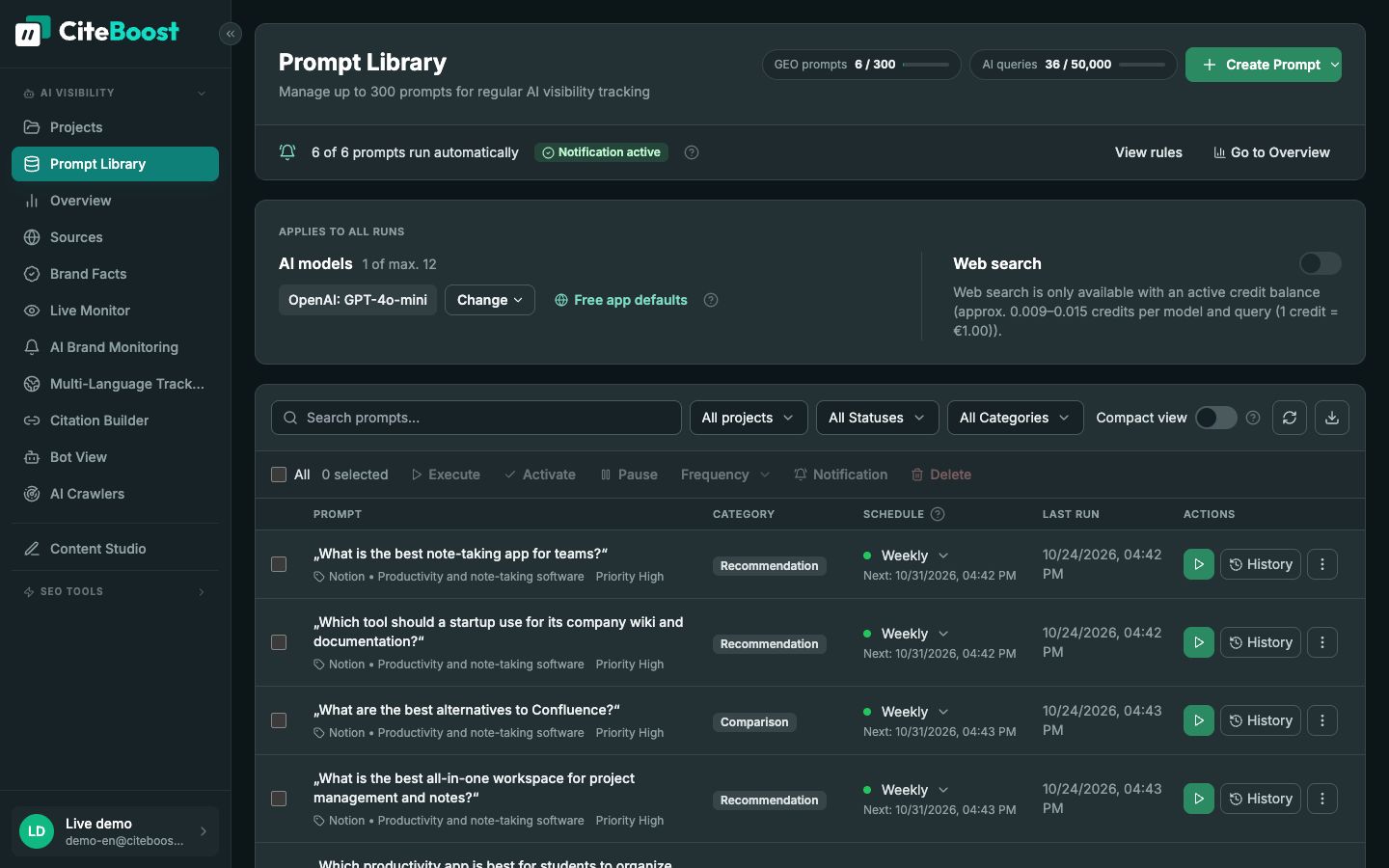Click the help icon beside Compact view

point(1253,418)
